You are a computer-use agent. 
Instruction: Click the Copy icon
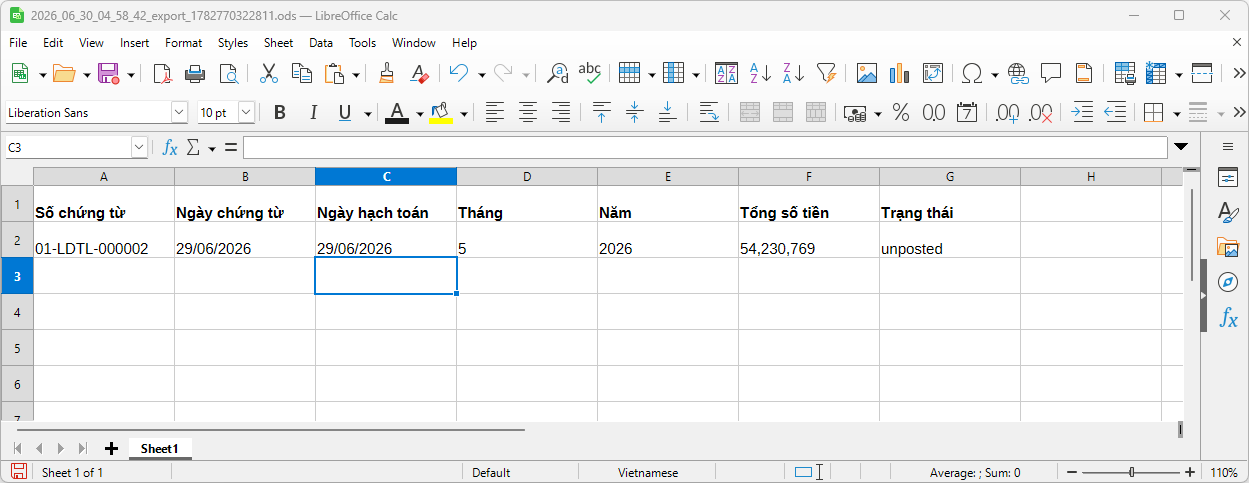tap(301, 73)
